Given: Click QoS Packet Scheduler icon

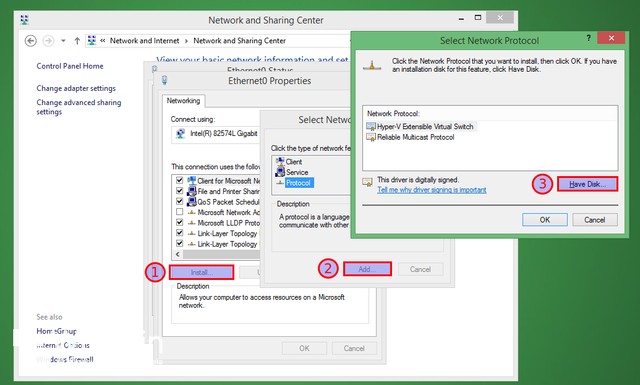Looking at the screenshot, I should pyautogui.click(x=191, y=202).
